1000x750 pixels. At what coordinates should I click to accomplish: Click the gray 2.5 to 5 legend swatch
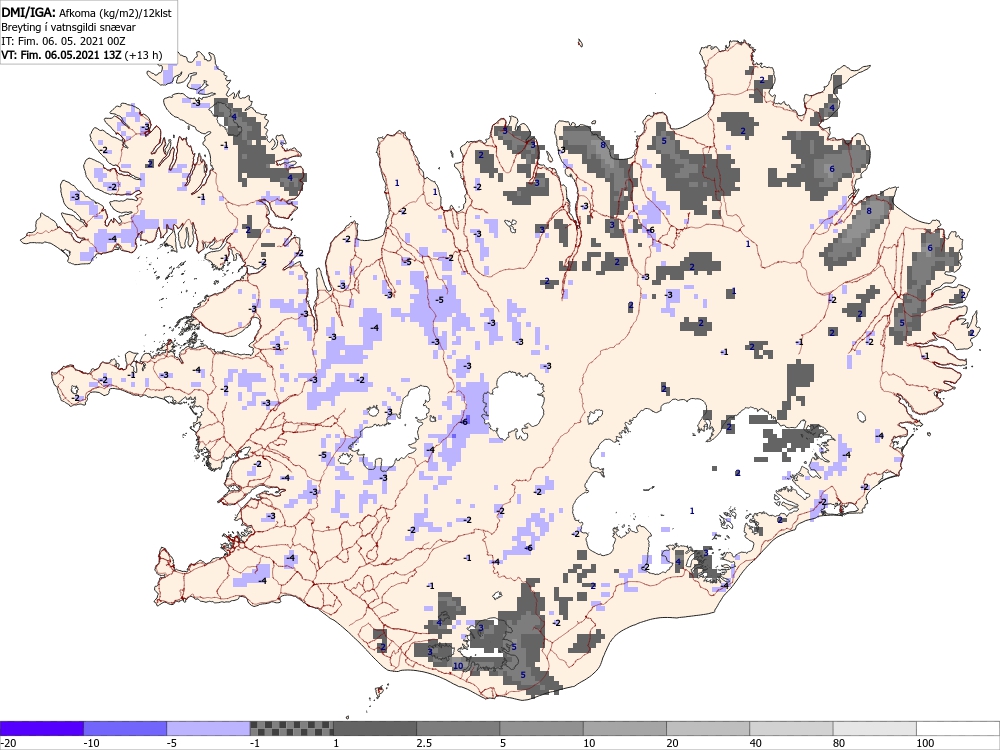click(458, 728)
